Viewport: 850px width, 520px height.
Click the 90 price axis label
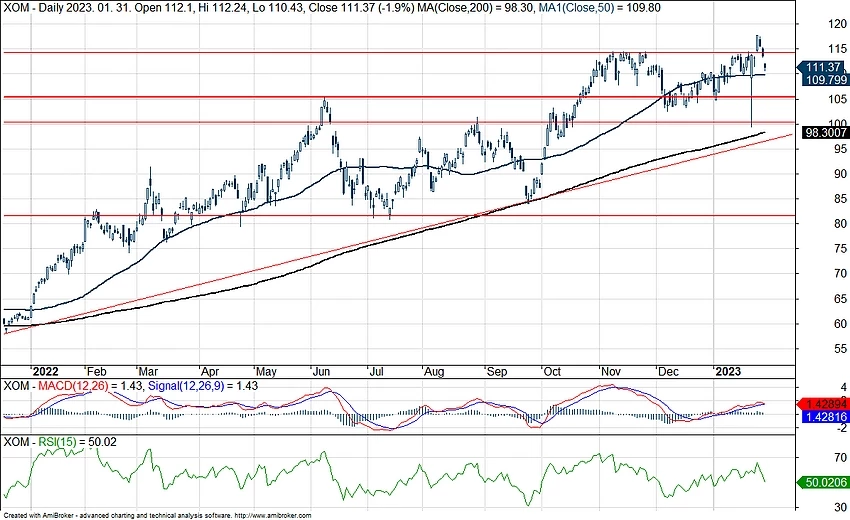pyautogui.click(x=840, y=174)
